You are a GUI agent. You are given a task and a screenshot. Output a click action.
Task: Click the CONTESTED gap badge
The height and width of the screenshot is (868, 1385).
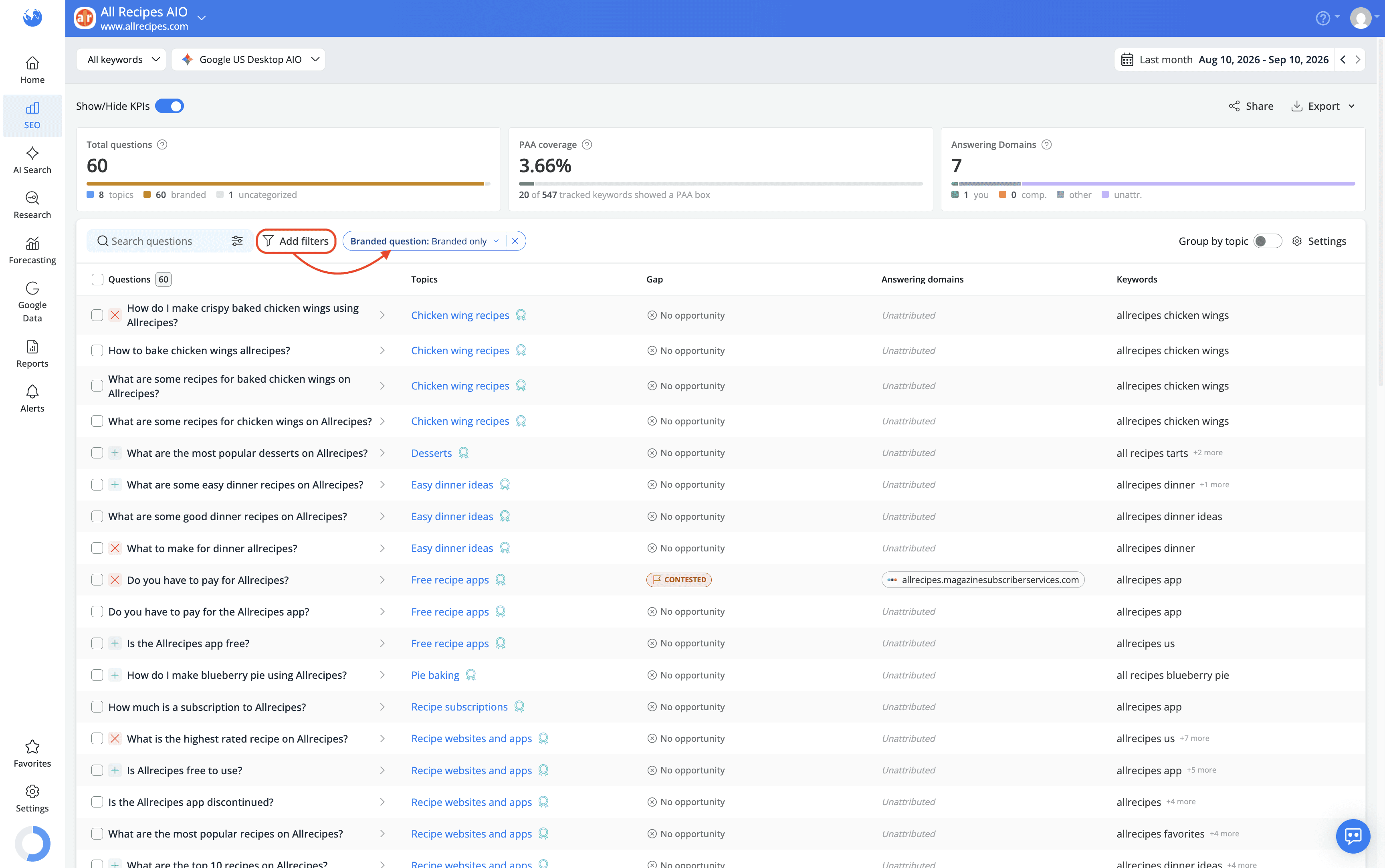click(679, 580)
